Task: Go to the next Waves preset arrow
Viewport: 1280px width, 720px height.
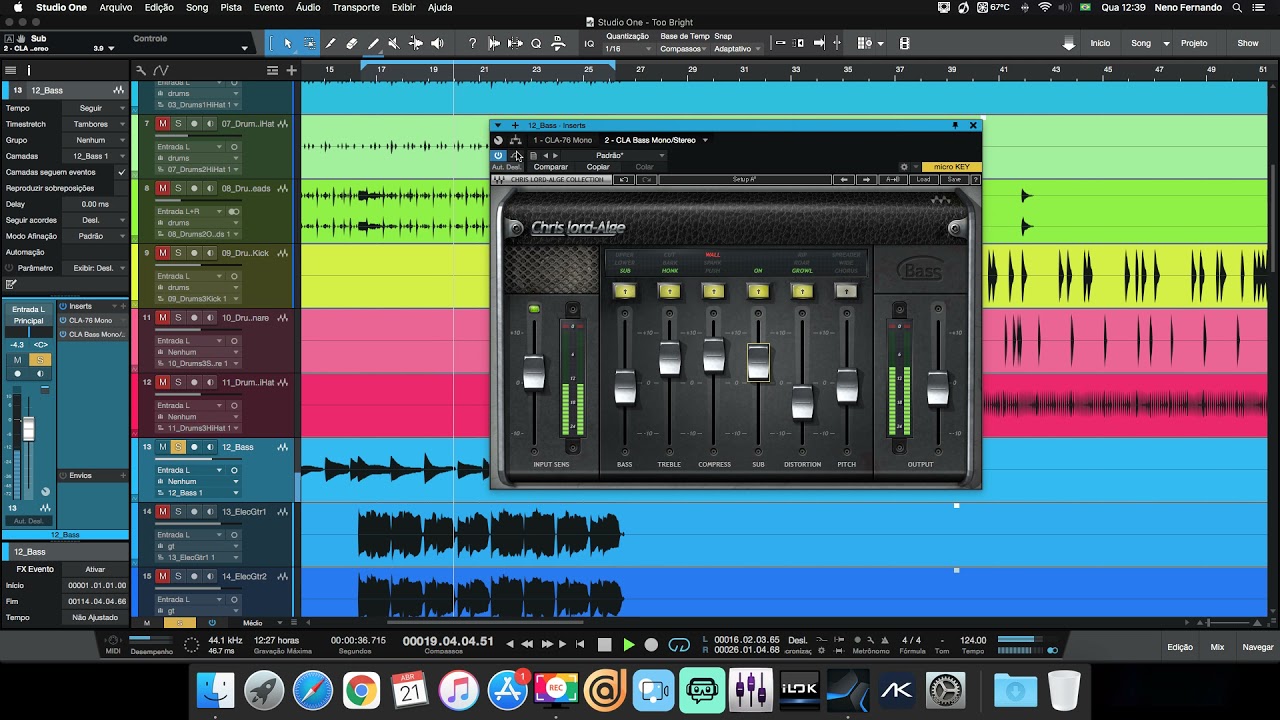Action: [867, 180]
